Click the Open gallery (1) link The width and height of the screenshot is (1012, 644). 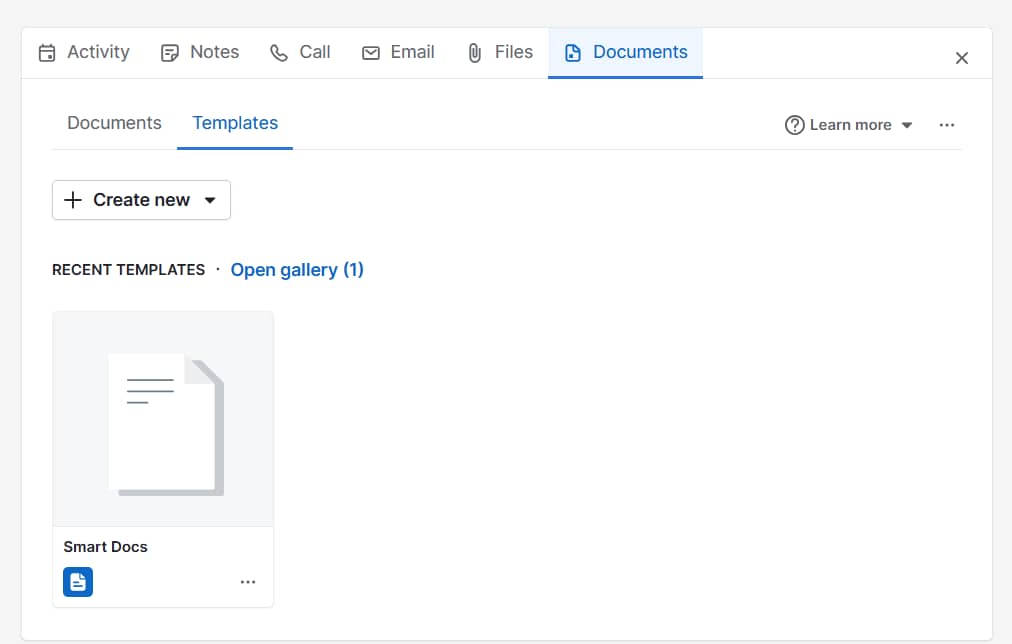(x=297, y=270)
